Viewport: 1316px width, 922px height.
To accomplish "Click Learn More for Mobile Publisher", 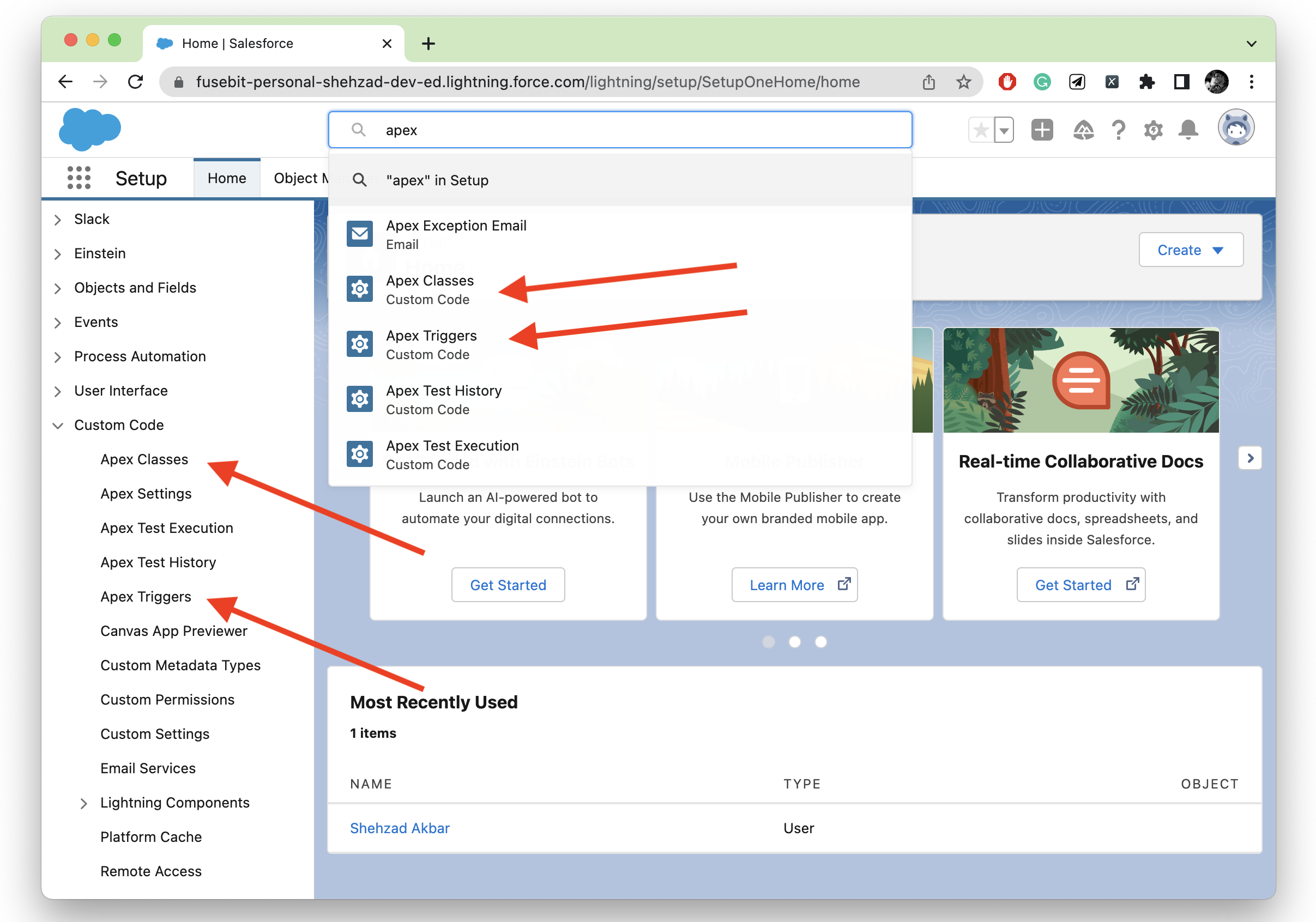I will (794, 585).
